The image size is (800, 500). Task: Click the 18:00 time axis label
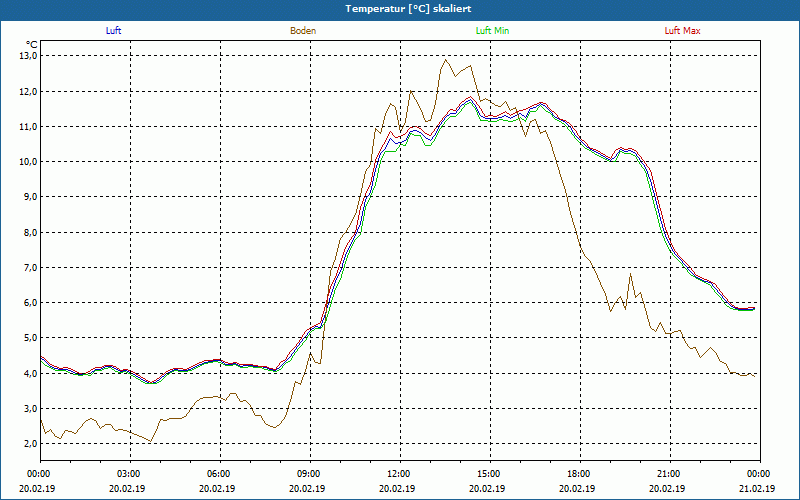(x=580, y=474)
